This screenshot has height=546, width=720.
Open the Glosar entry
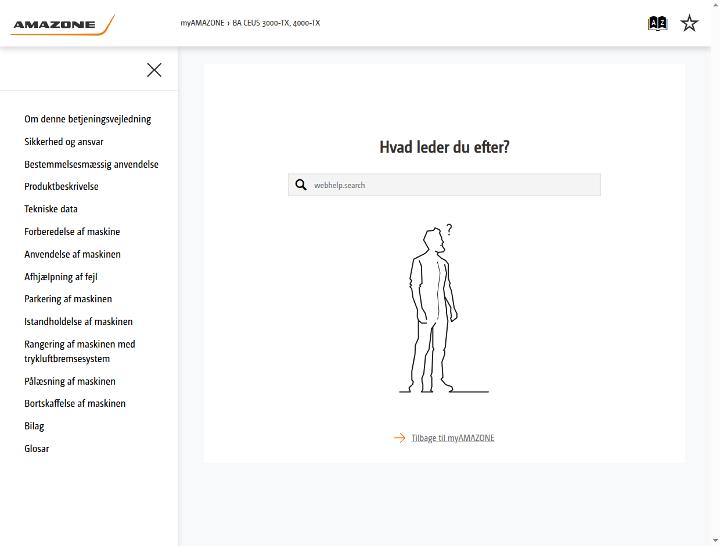pyautogui.click(x=37, y=449)
